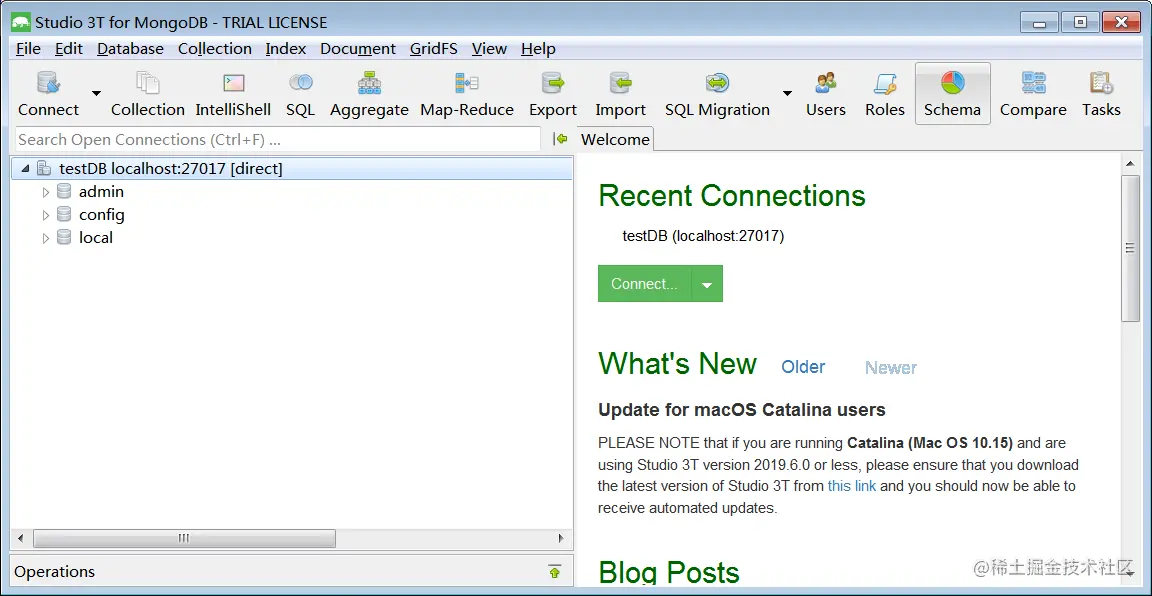
Task: Click the tree scrollbar left arrow
Action: click(x=20, y=539)
